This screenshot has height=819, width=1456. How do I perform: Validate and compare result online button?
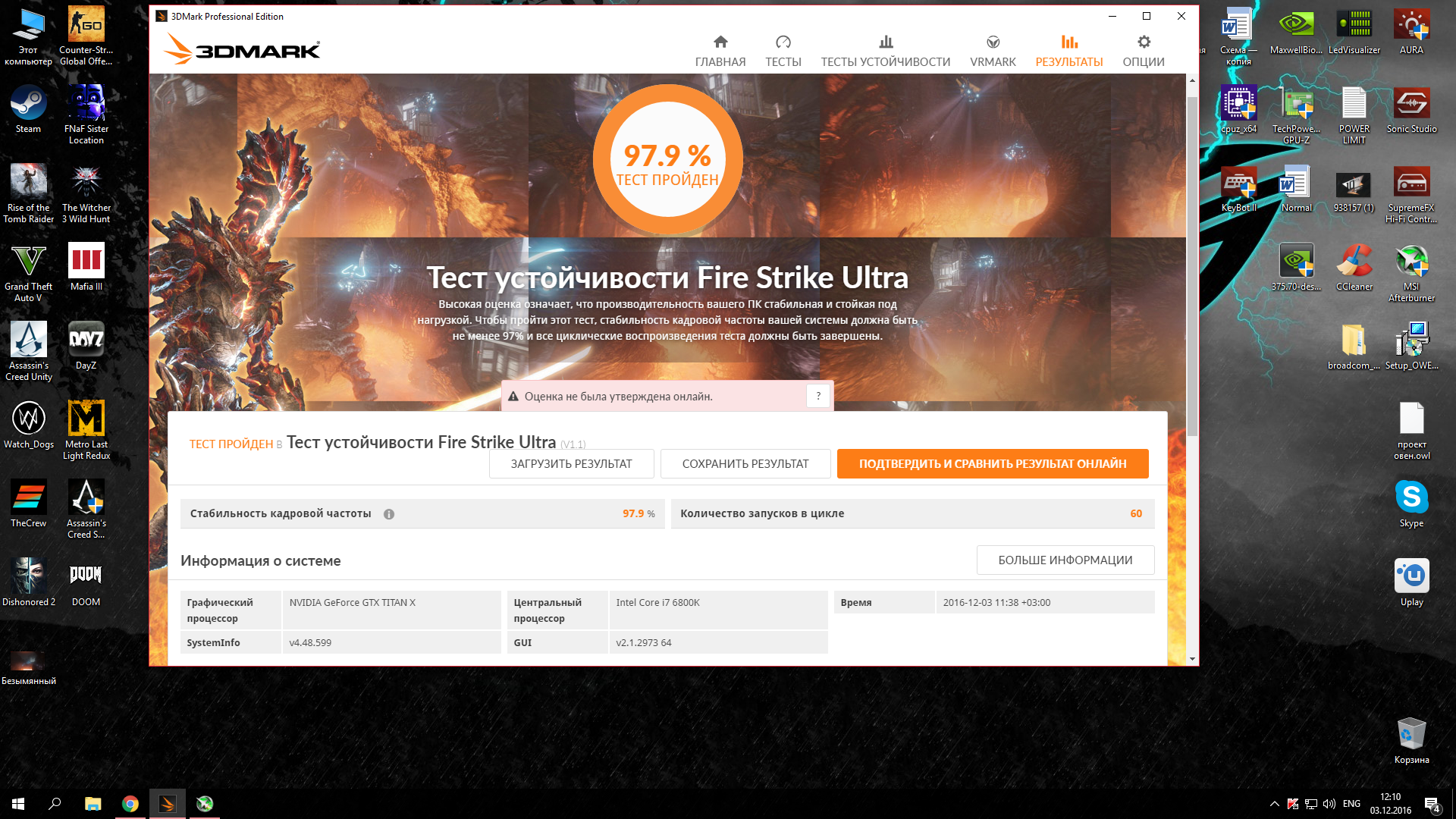coord(992,464)
